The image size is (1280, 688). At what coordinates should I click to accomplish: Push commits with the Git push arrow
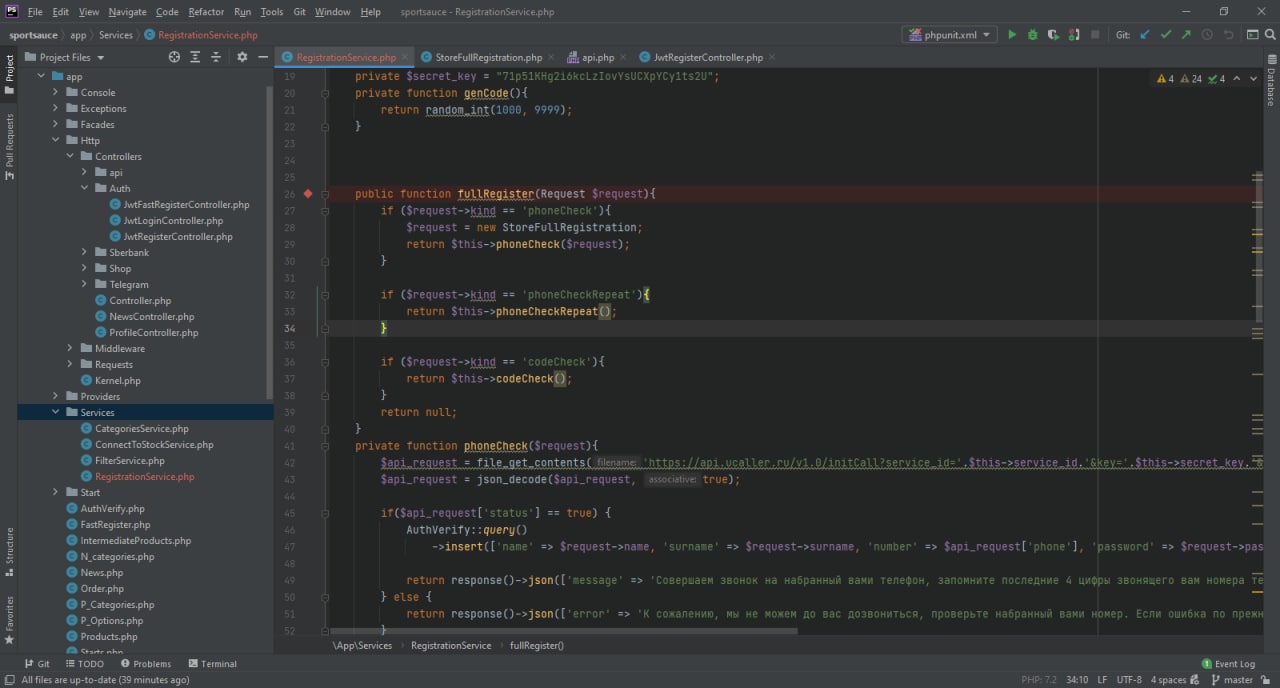(x=1186, y=35)
